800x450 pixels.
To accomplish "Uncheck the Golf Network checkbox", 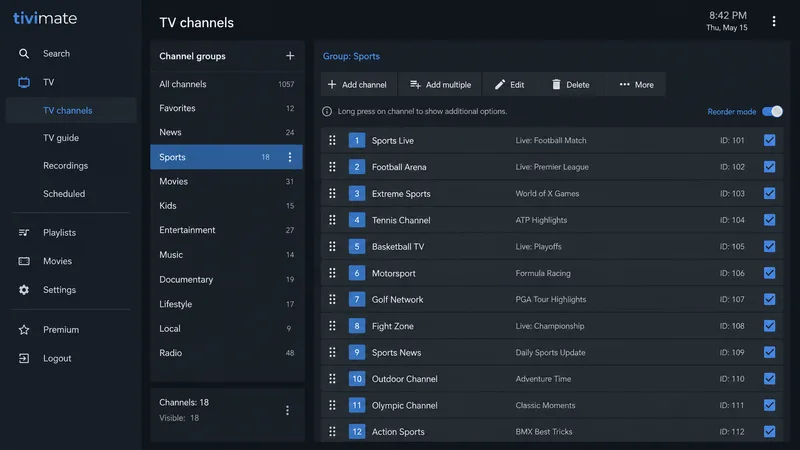I will pyautogui.click(x=769, y=299).
